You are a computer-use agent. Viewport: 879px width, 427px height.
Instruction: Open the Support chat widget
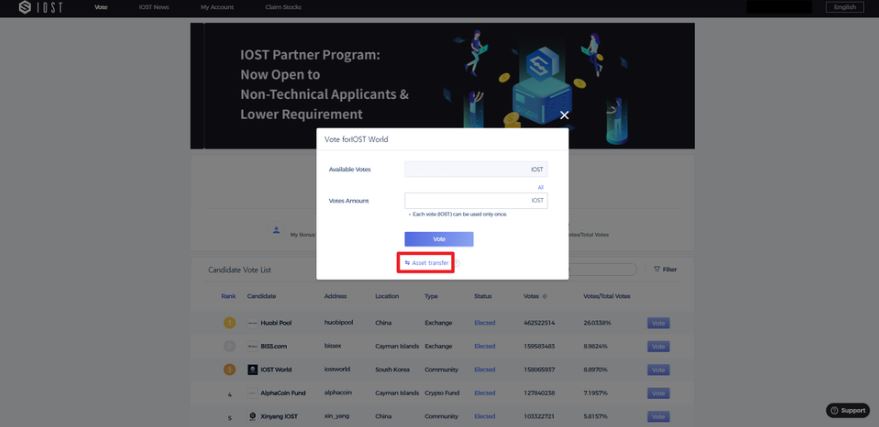[848, 410]
